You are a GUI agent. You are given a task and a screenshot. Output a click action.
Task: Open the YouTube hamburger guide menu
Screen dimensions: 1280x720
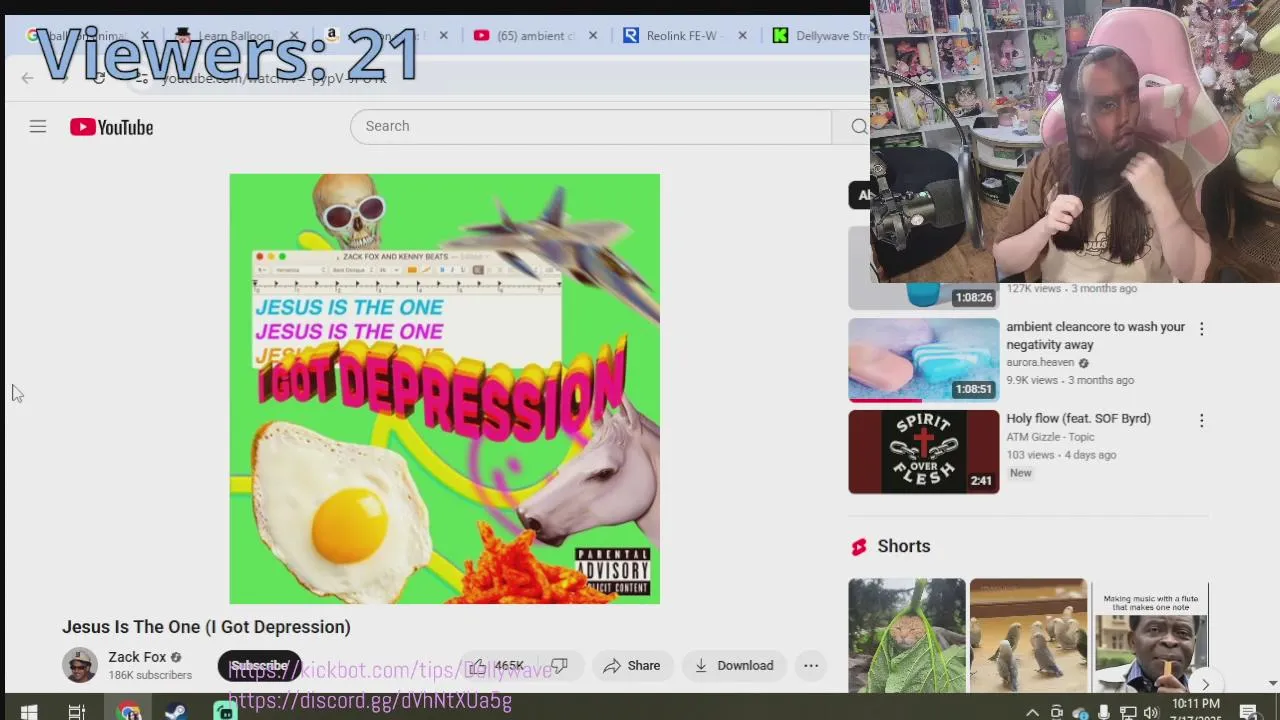[38, 127]
